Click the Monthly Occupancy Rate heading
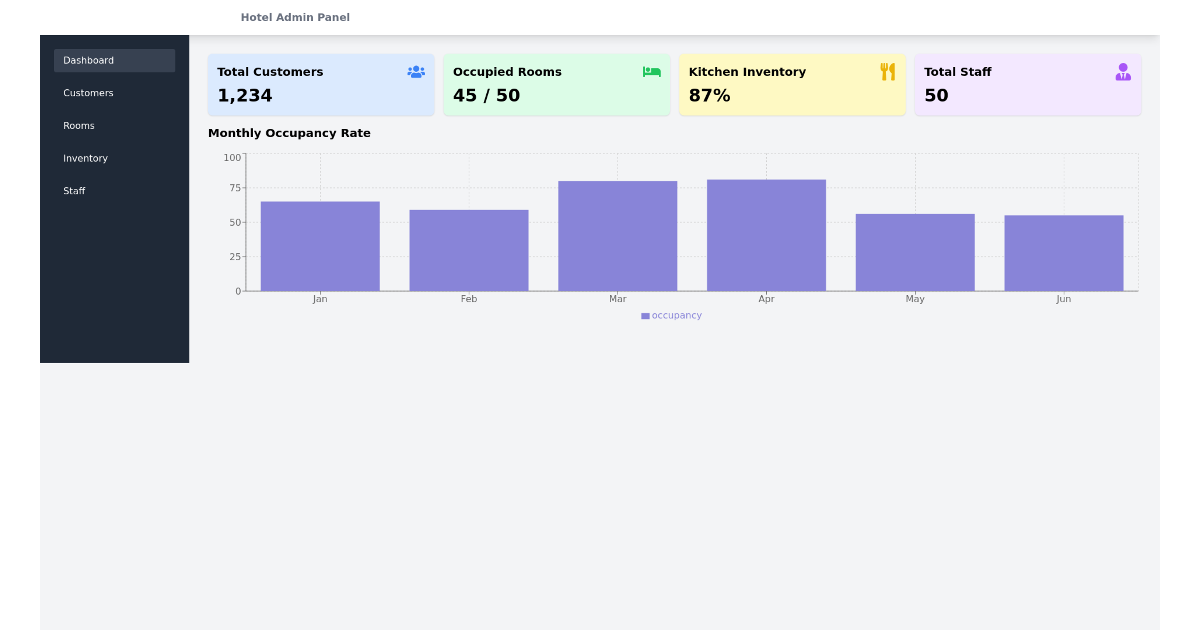1200x630 pixels. click(x=290, y=133)
